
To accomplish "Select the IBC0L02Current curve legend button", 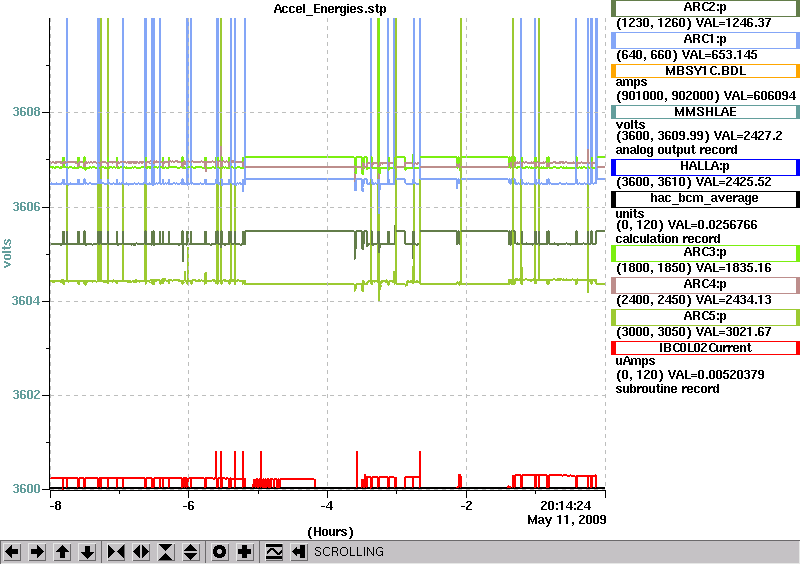I will 705,348.
